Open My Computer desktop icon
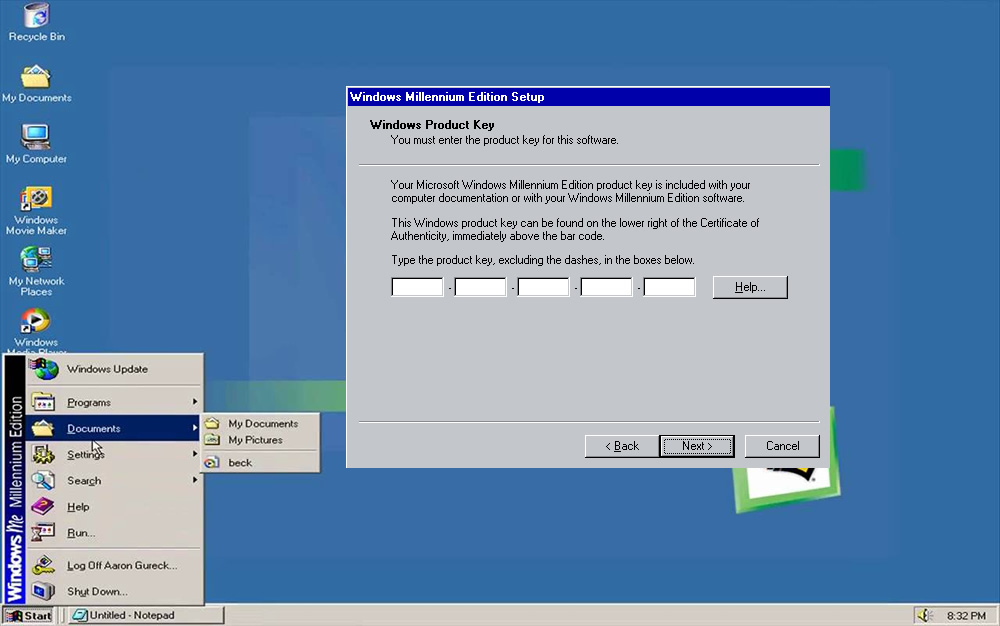This screenshot has height=626, width=1000. (x=36, y=138)
